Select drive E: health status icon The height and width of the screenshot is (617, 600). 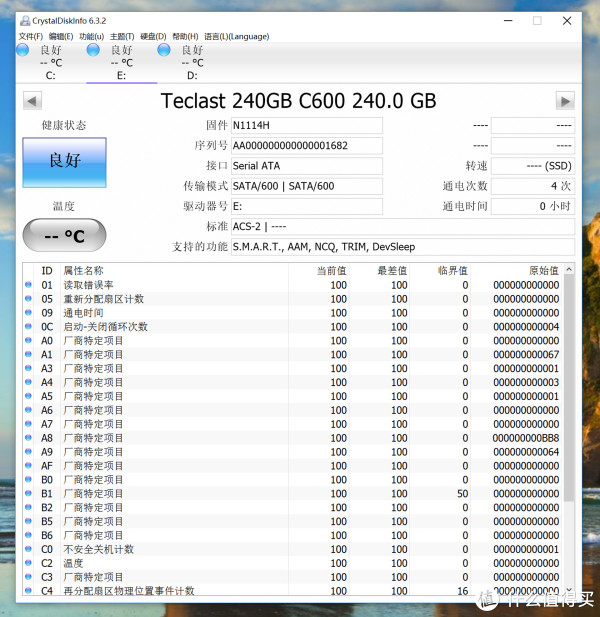pos(93,50)
